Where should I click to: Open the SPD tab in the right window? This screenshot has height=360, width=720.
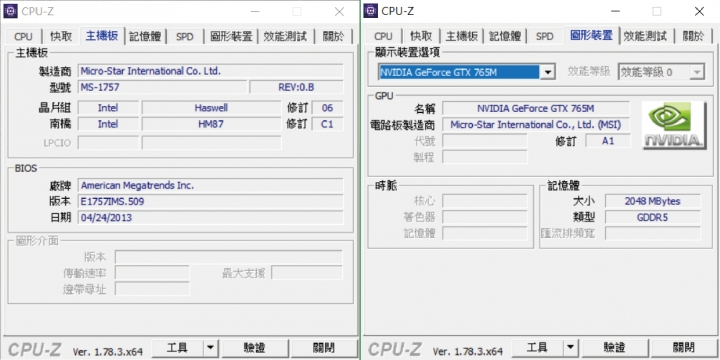pyautogui.click(x=545, y=36)
